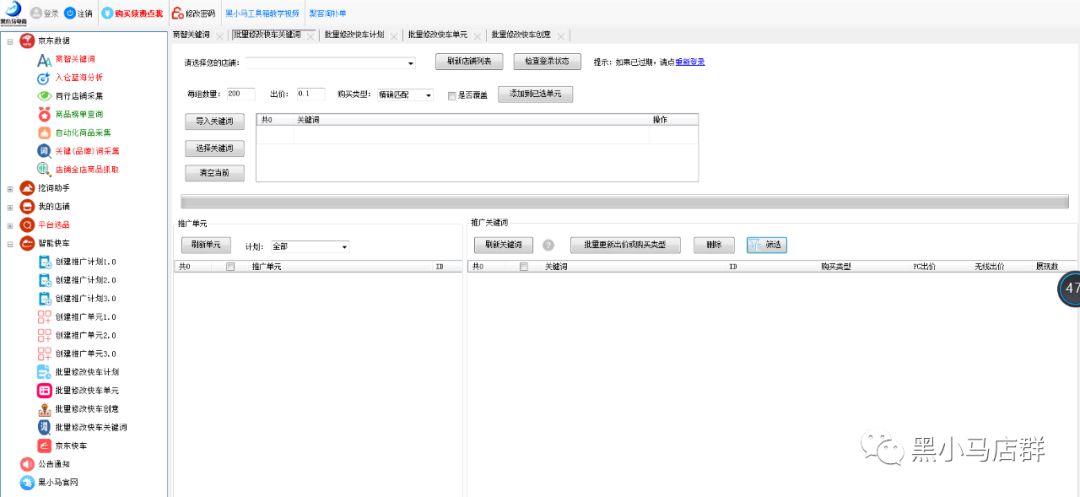1080x497 pixels.
Task: Switch to the 批量修改快车计划 tab
Action: 355,34
